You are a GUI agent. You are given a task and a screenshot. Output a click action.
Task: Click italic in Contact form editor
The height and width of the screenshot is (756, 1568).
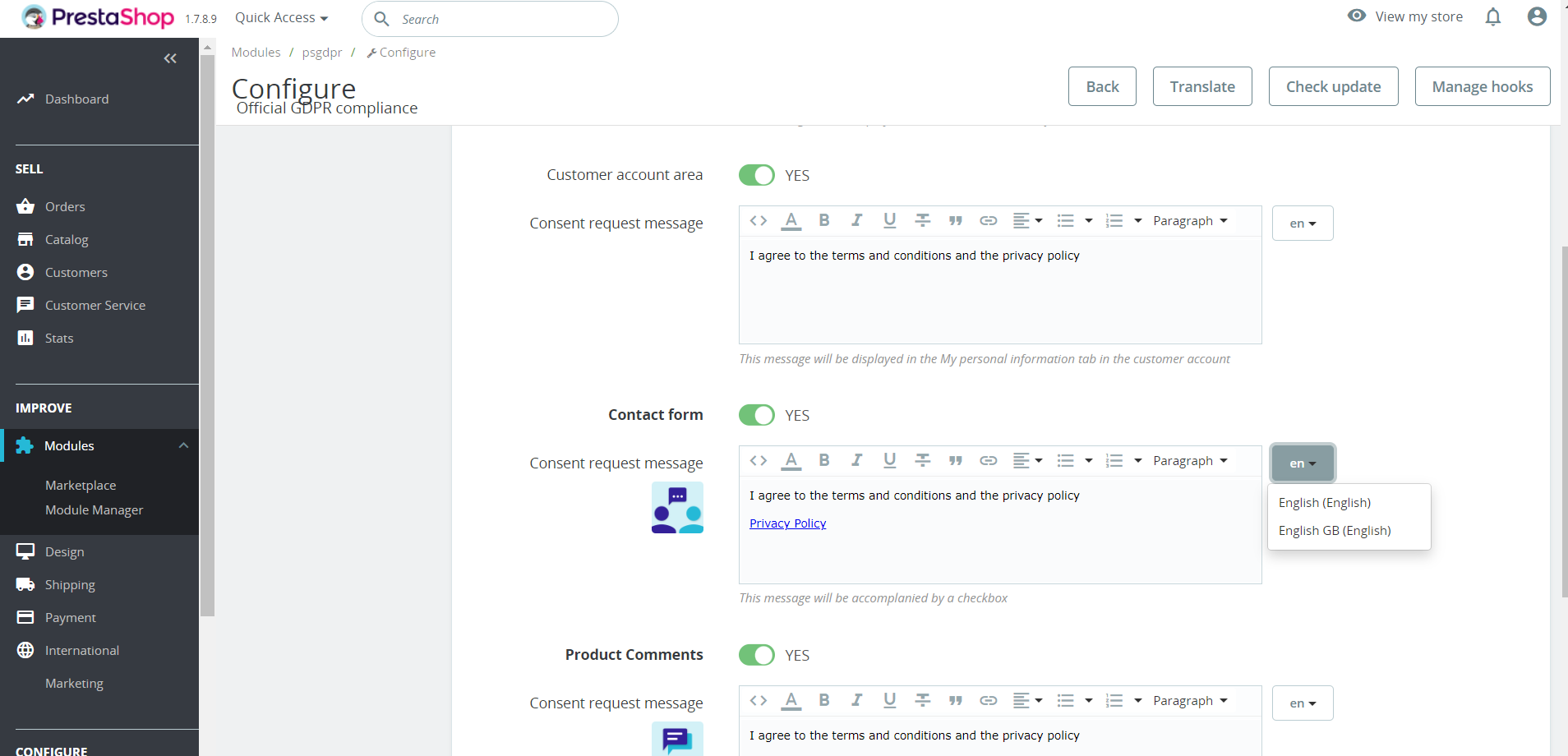[x=856, y=460]
